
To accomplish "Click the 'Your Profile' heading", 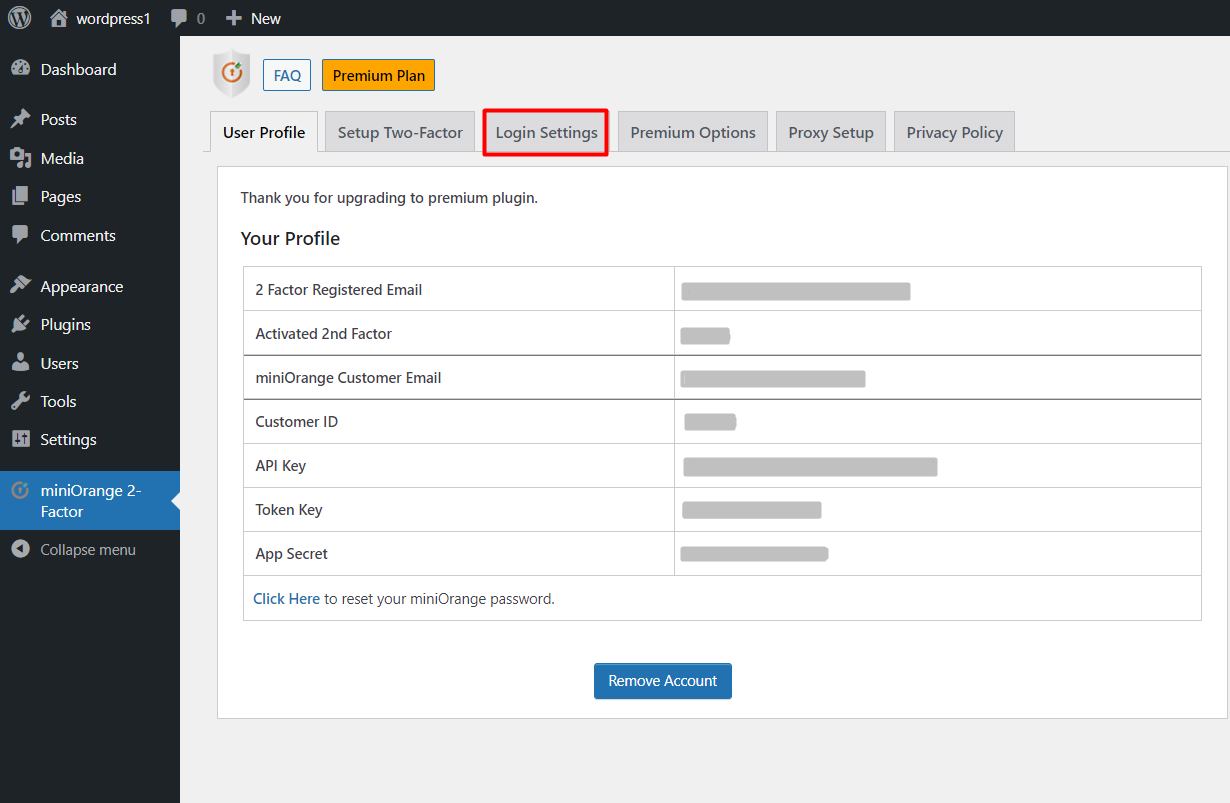I will click(290, 238).
